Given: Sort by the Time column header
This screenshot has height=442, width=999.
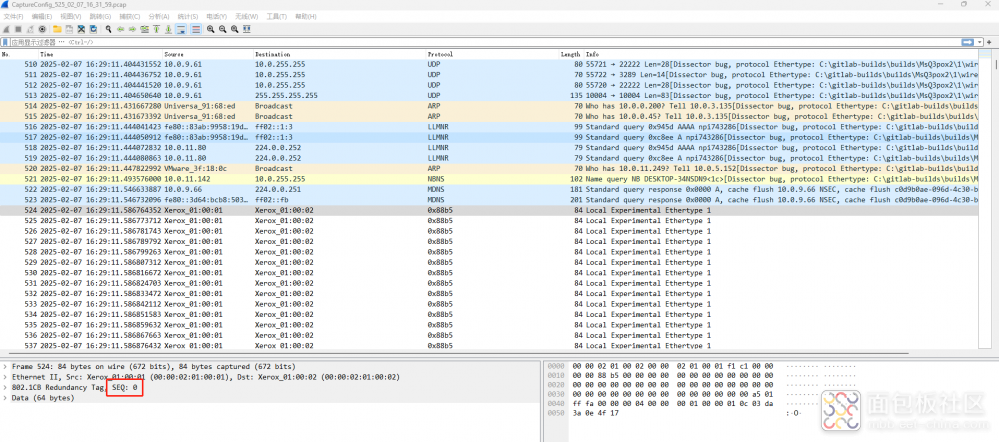Looking at the screenshot, I should click(x=101, y=55).
